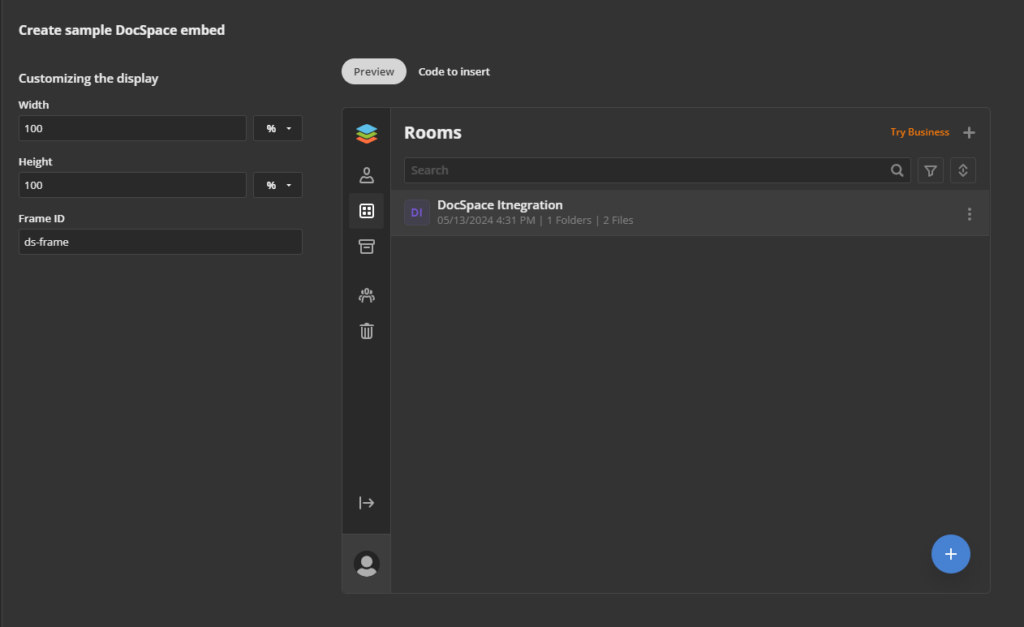Image resolution: width=1024 pixels, height=627 pixels.
Task: Click the Try Business link
Action: tap(919, 131)
